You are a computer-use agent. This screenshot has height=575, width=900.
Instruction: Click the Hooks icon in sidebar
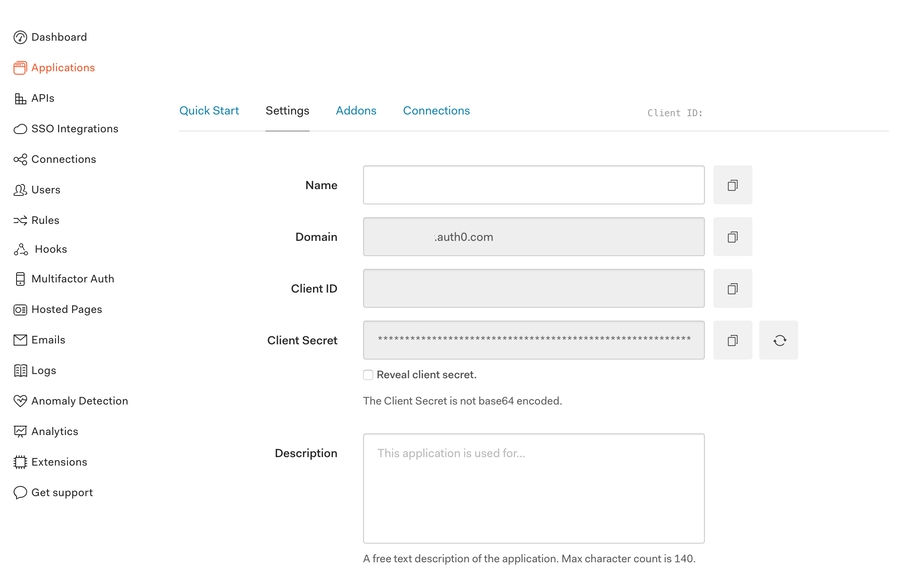tap(20, 249)
